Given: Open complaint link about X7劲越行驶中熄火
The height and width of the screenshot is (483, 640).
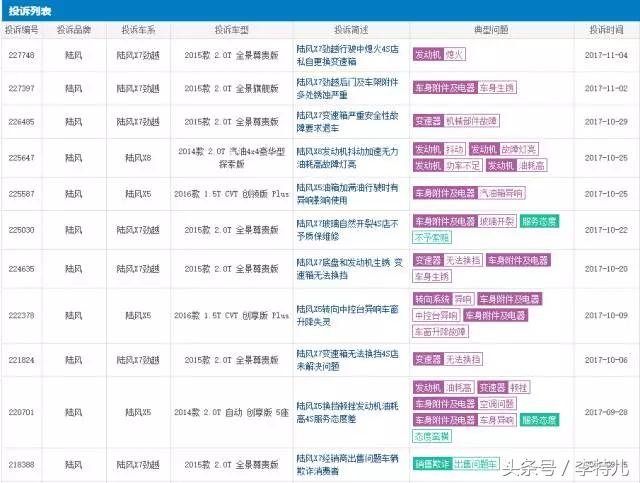Looking at the screenshot, I should (347, 55).
